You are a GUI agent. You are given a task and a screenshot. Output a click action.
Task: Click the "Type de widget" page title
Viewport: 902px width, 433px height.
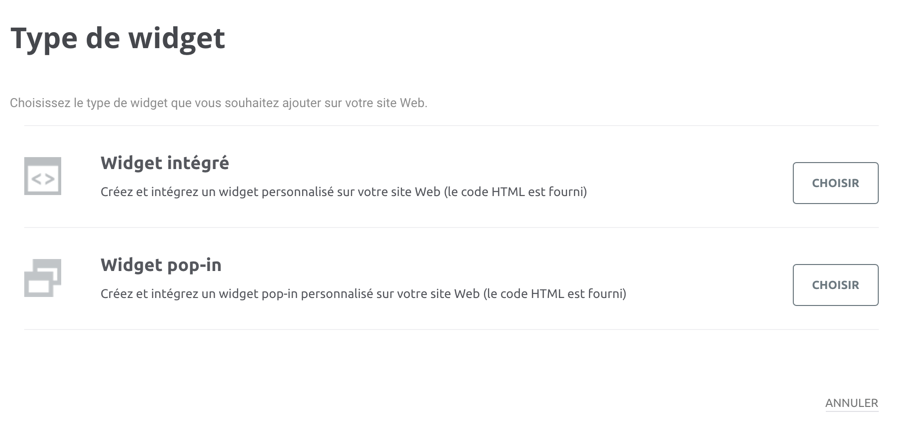118,39
